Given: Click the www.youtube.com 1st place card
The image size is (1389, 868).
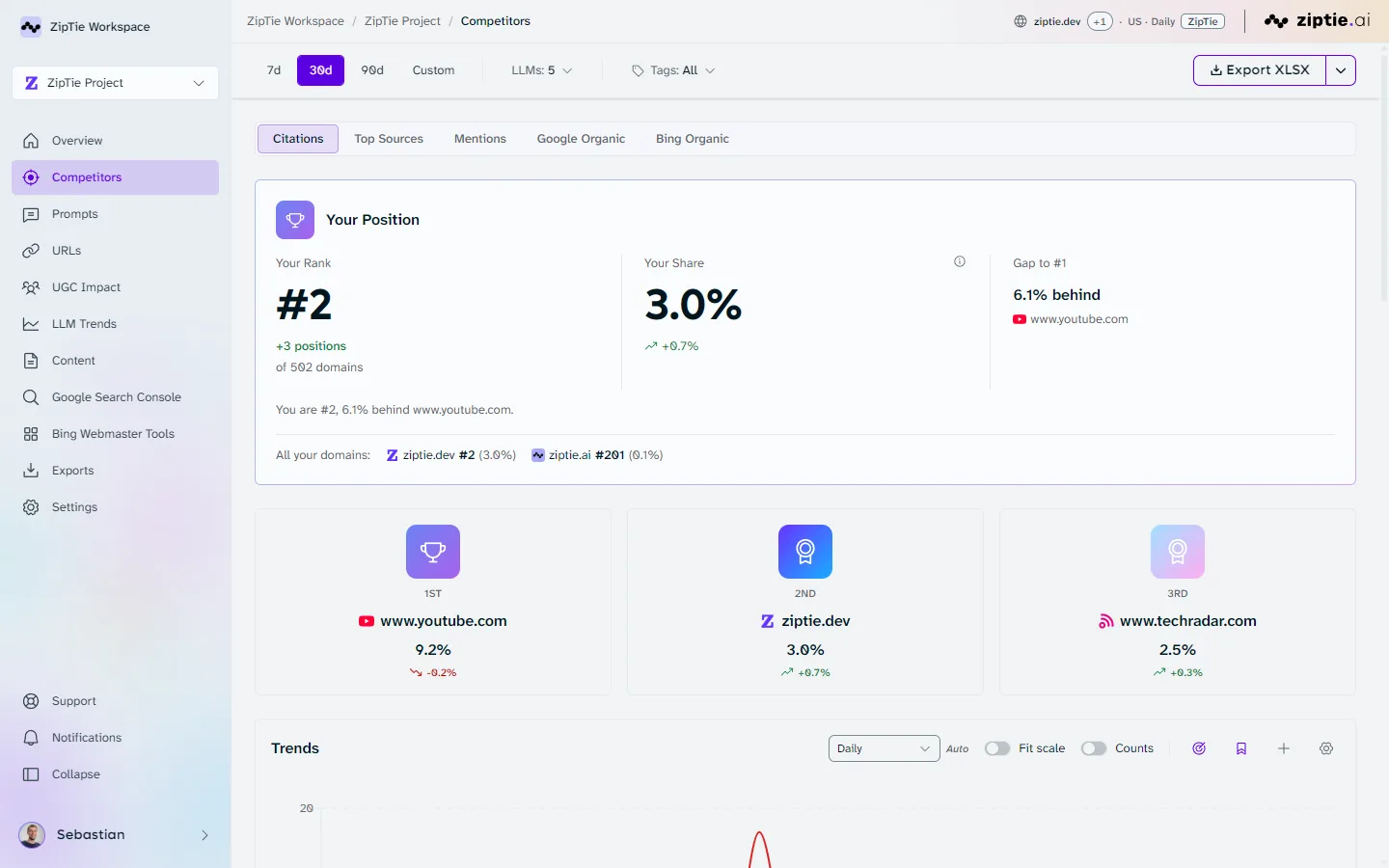Looking at the screenshot, I should (x=433, y=602).
